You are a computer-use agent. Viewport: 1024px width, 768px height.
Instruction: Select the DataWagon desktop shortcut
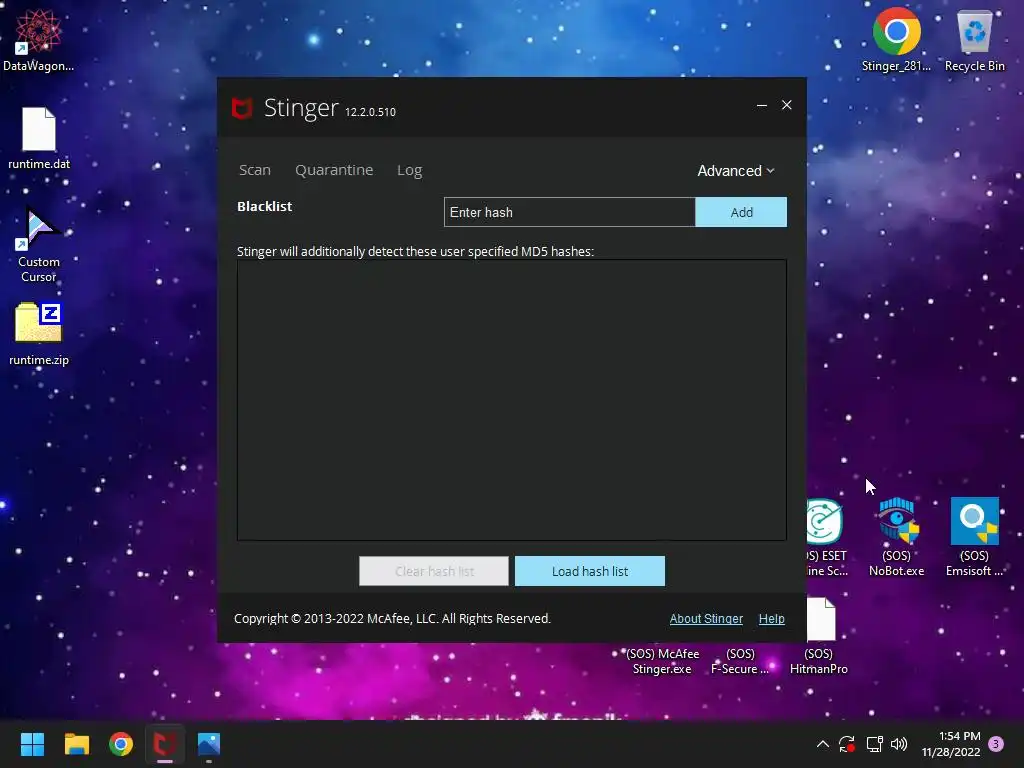39,40
